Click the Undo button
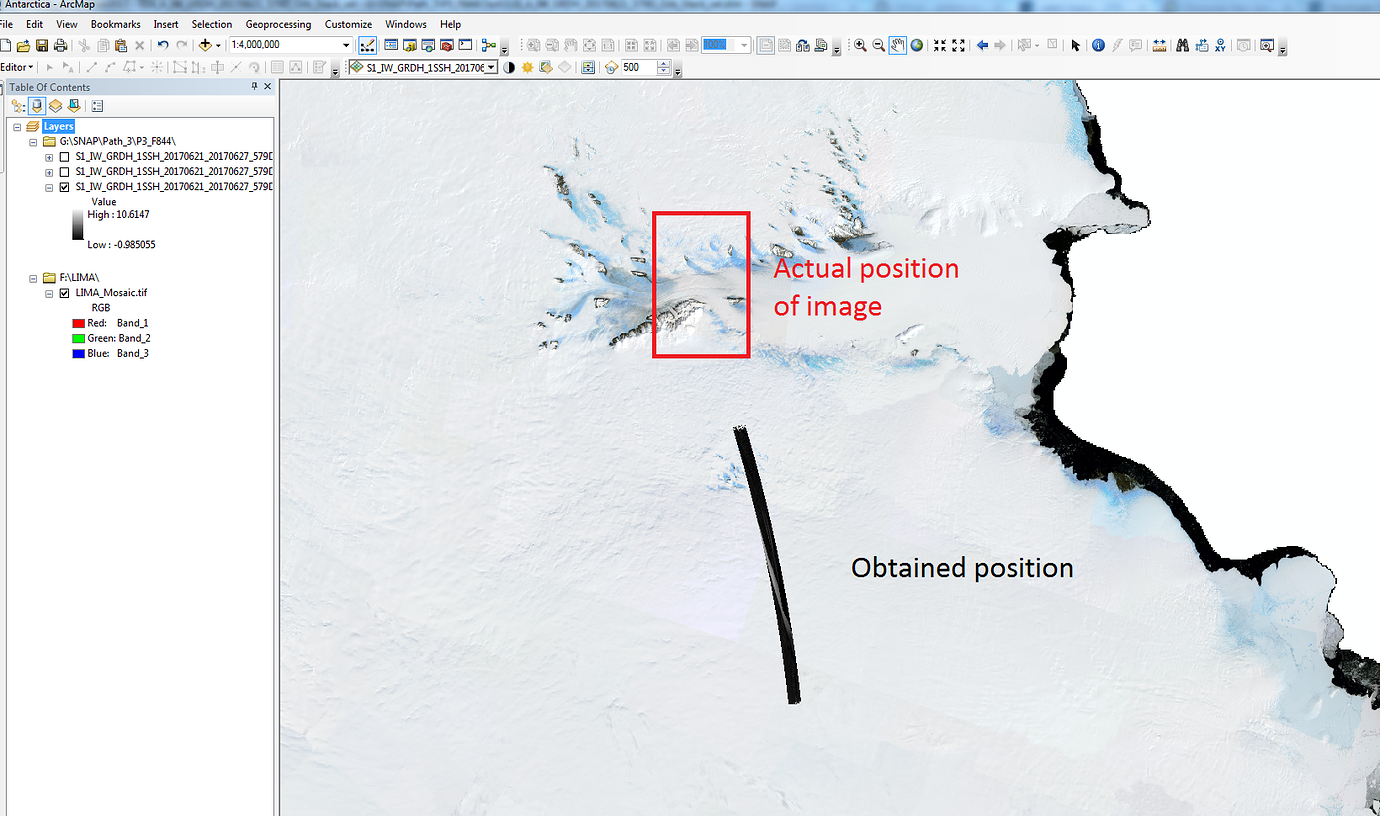 click(x=163, y=44)
